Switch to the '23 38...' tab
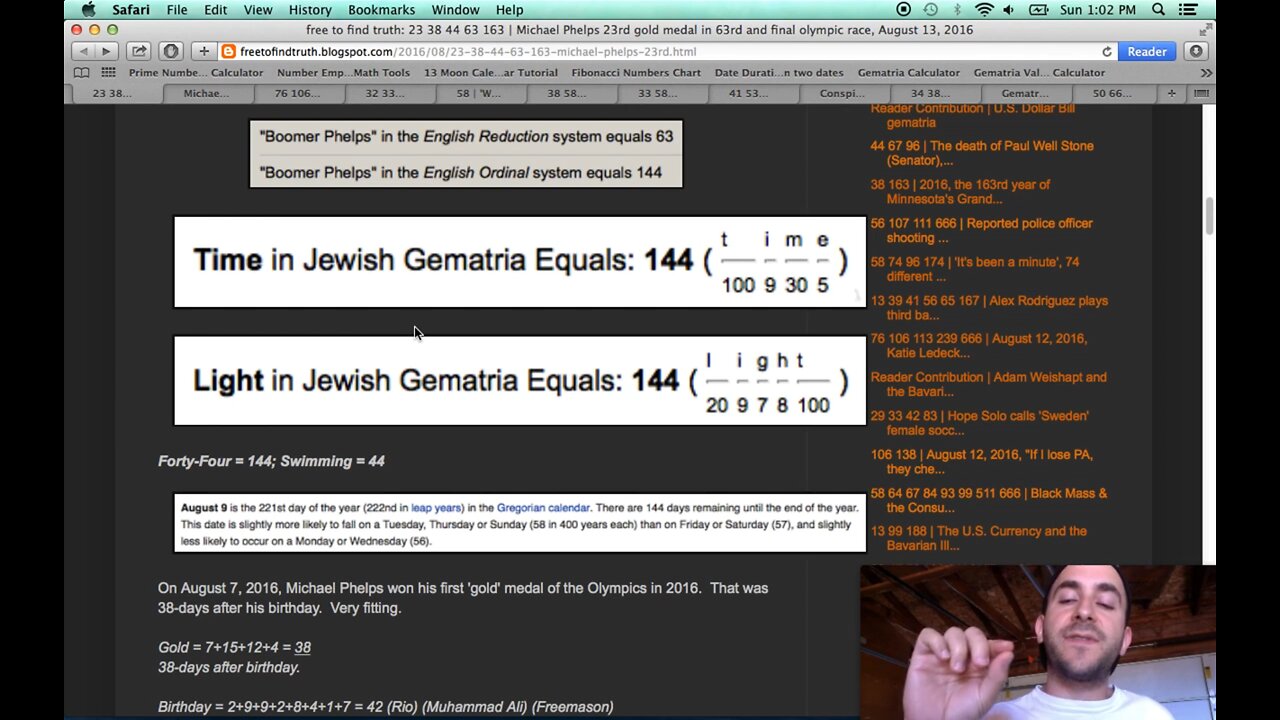 coord(111,93)
